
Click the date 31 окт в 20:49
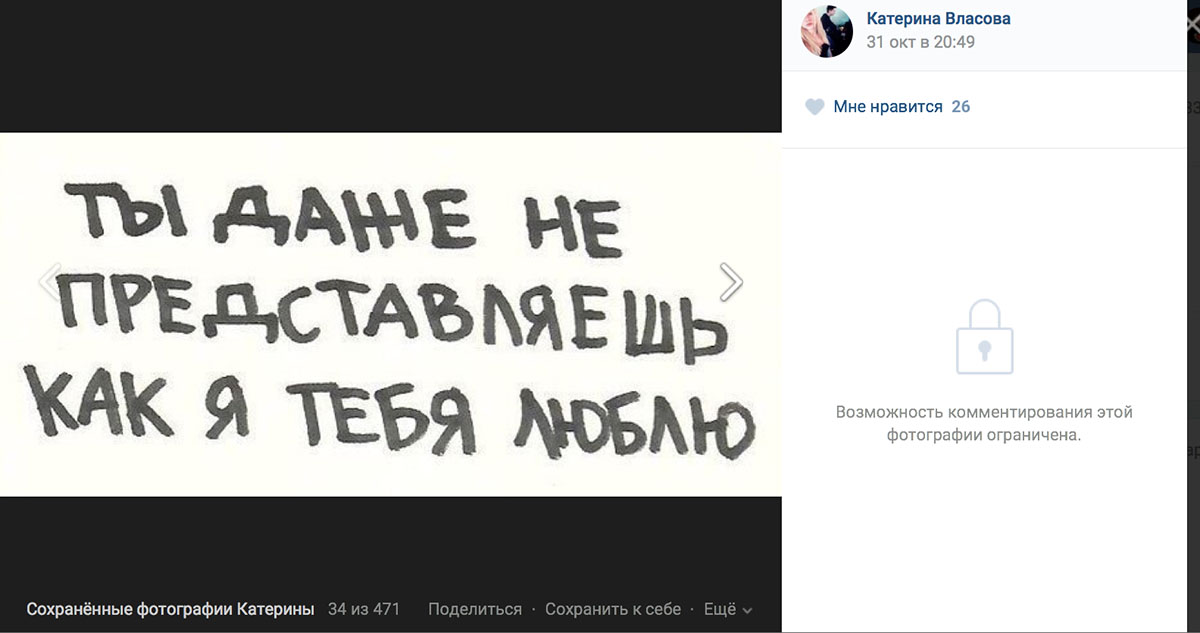pyautogui.click(x=920, y=42)
